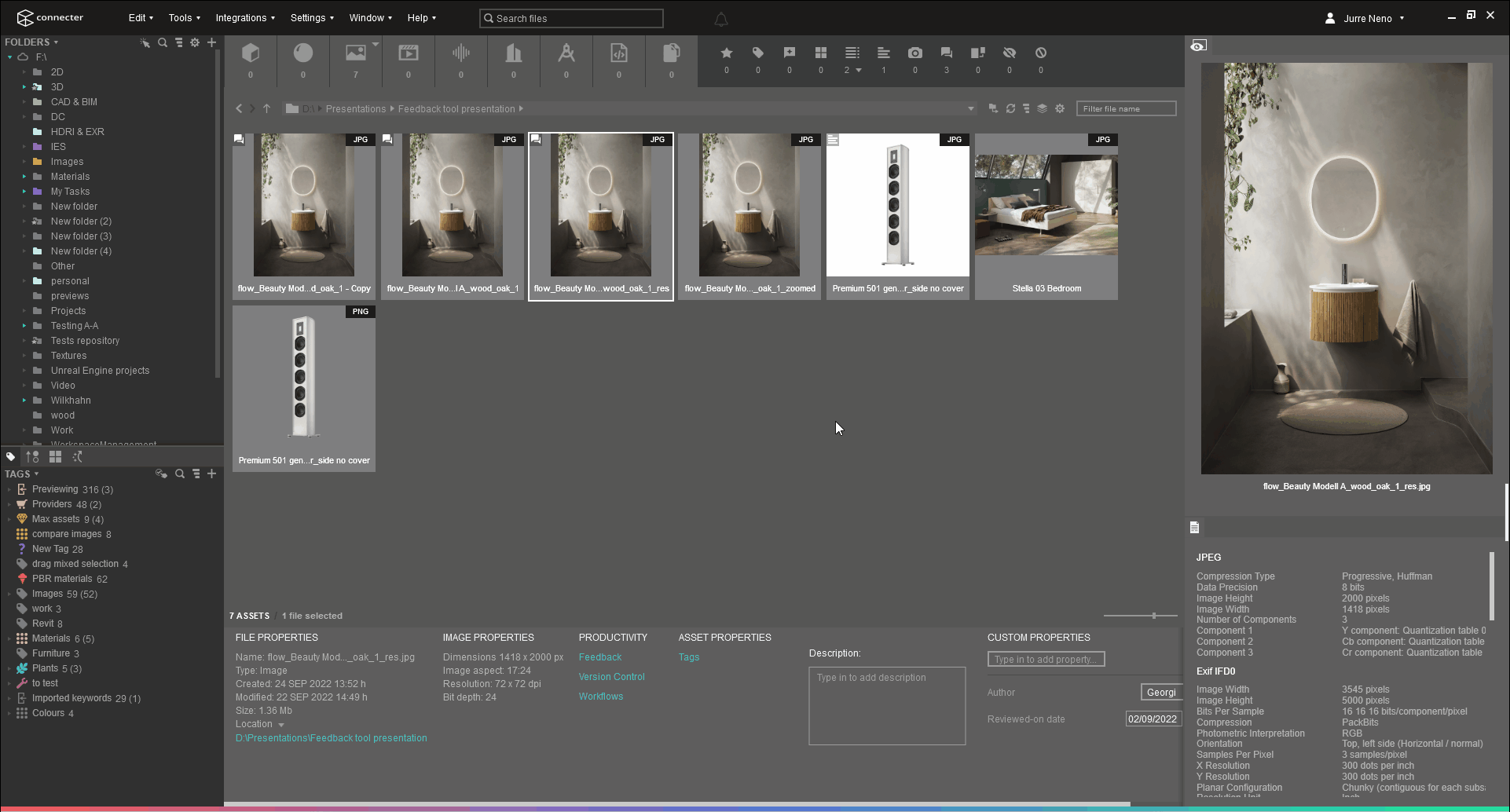Filter by materials sphere asset type
The image size is (1510, 812).
click(x=303, y=53)
